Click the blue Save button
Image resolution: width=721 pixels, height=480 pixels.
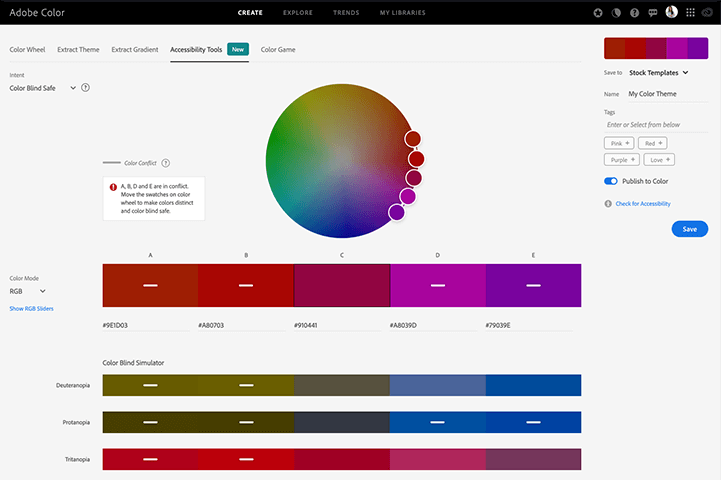[690, 229]
